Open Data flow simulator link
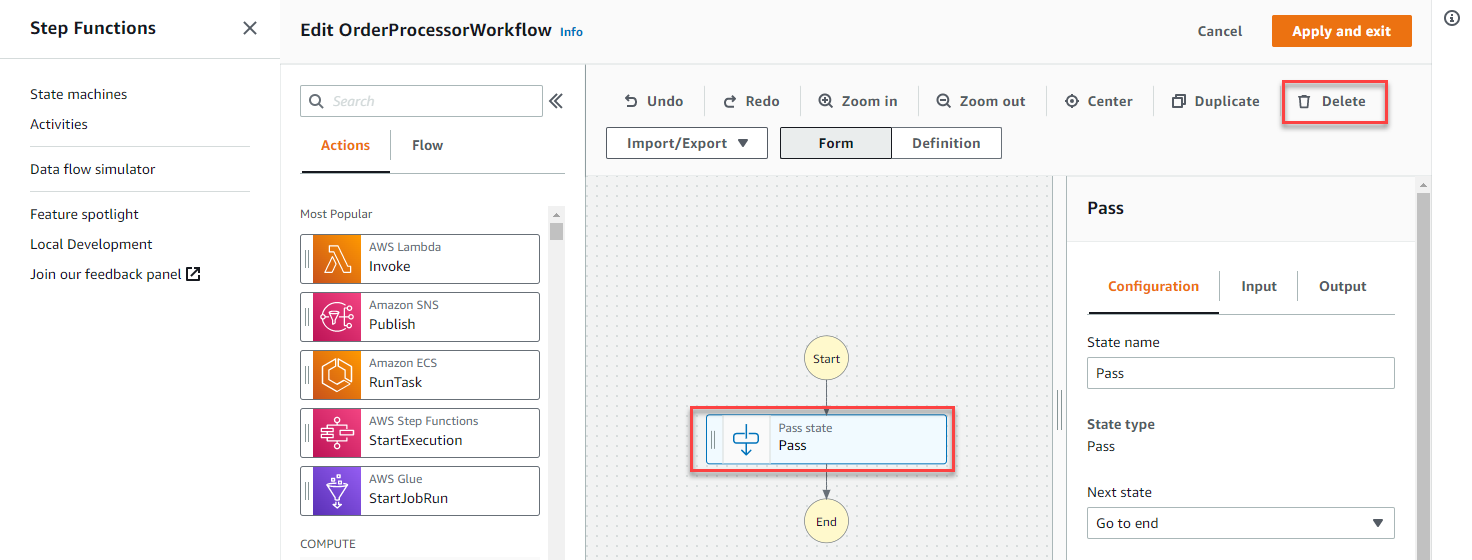The width and height of the screenshot is (1472, 560). tap(93, 169)
